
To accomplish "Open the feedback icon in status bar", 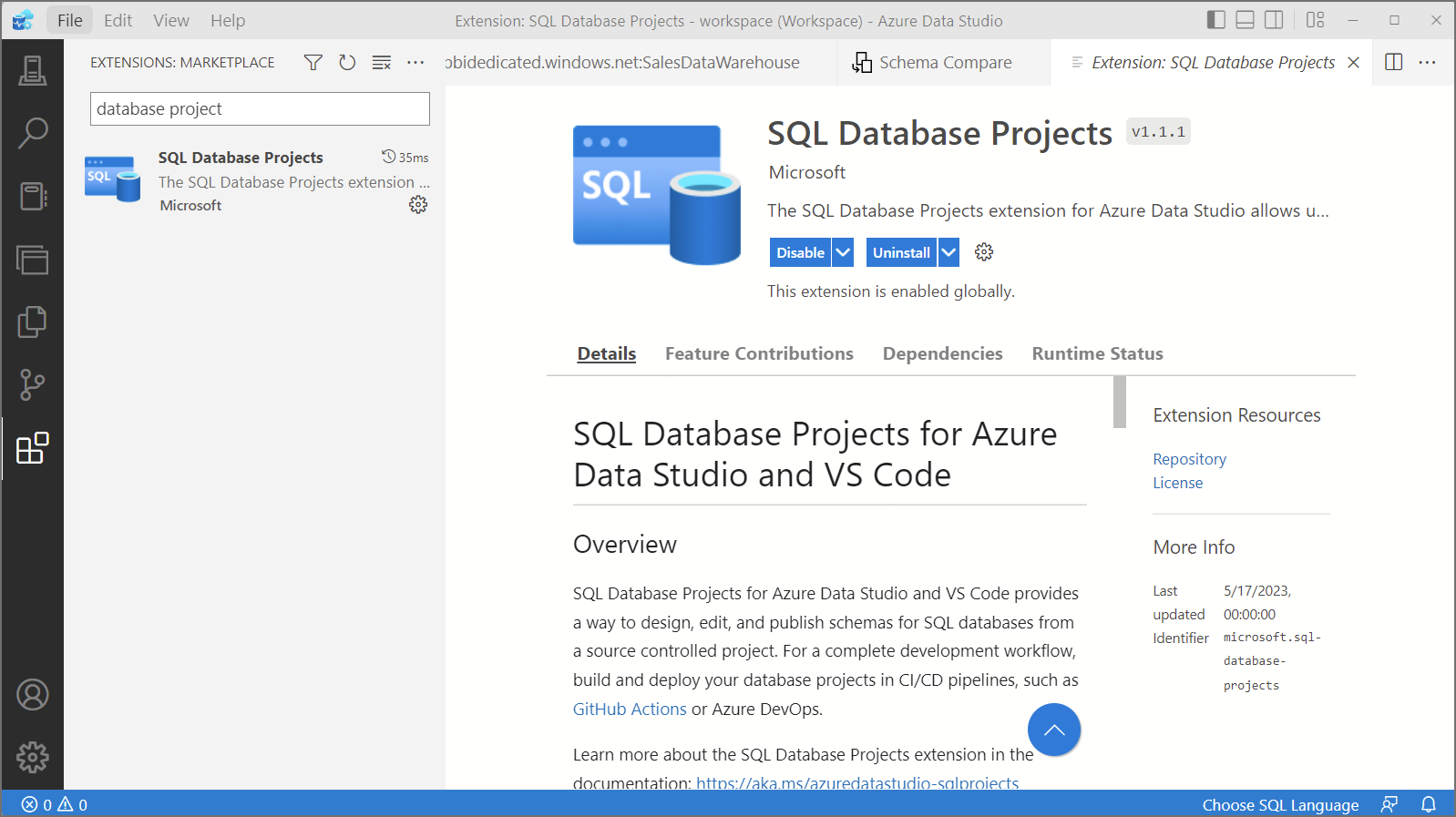I will [1389, 804].
